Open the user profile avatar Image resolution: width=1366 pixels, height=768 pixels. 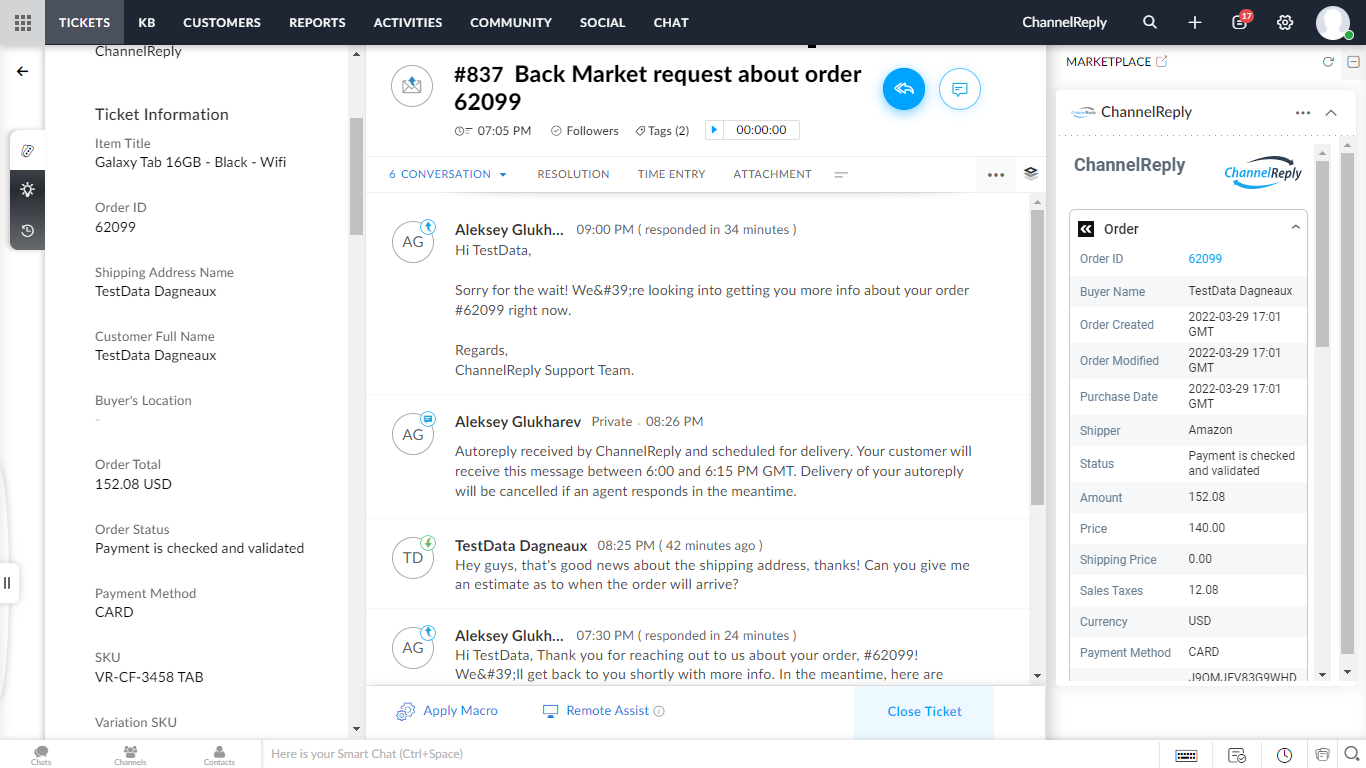pos(1333,22)
